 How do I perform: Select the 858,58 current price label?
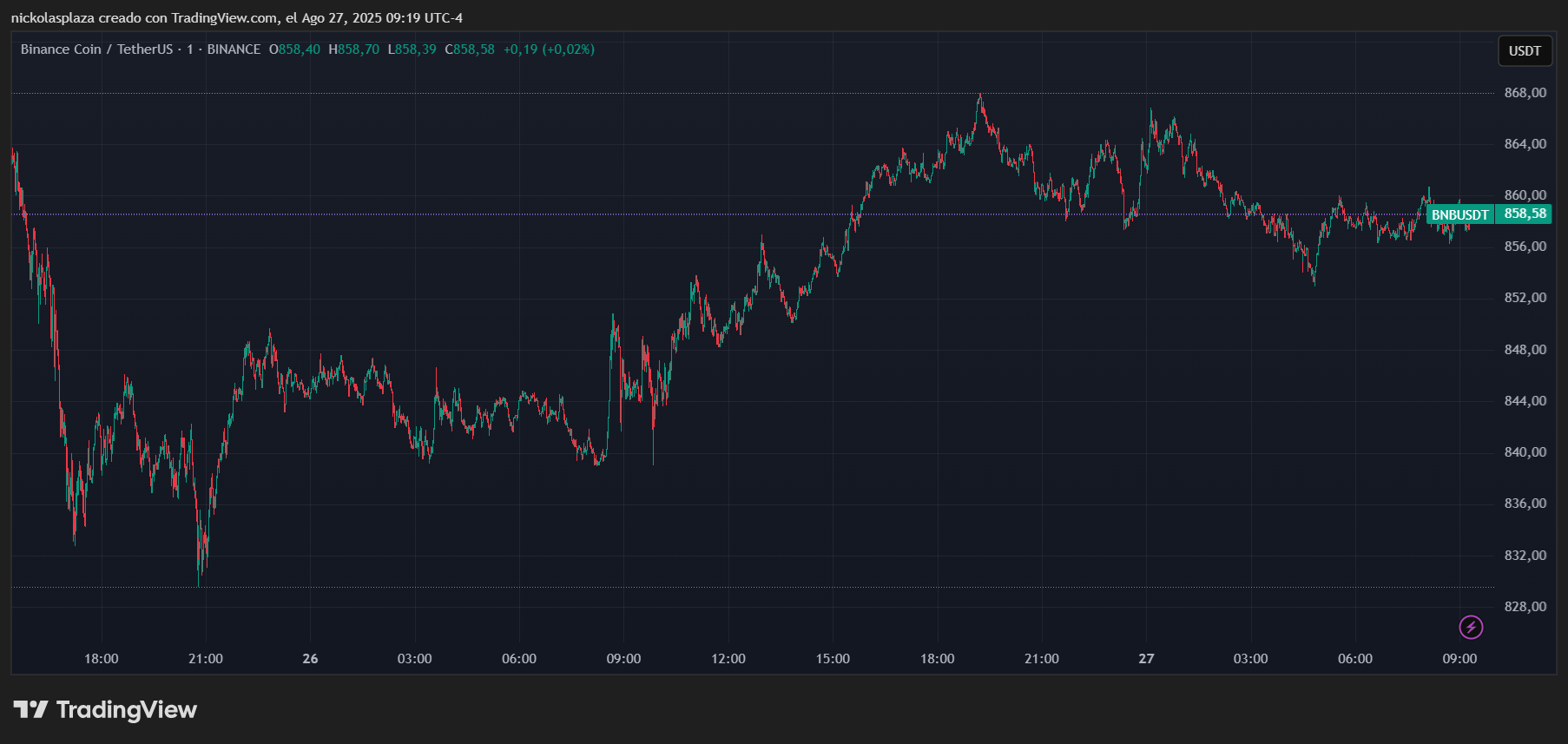(1525, 214)
